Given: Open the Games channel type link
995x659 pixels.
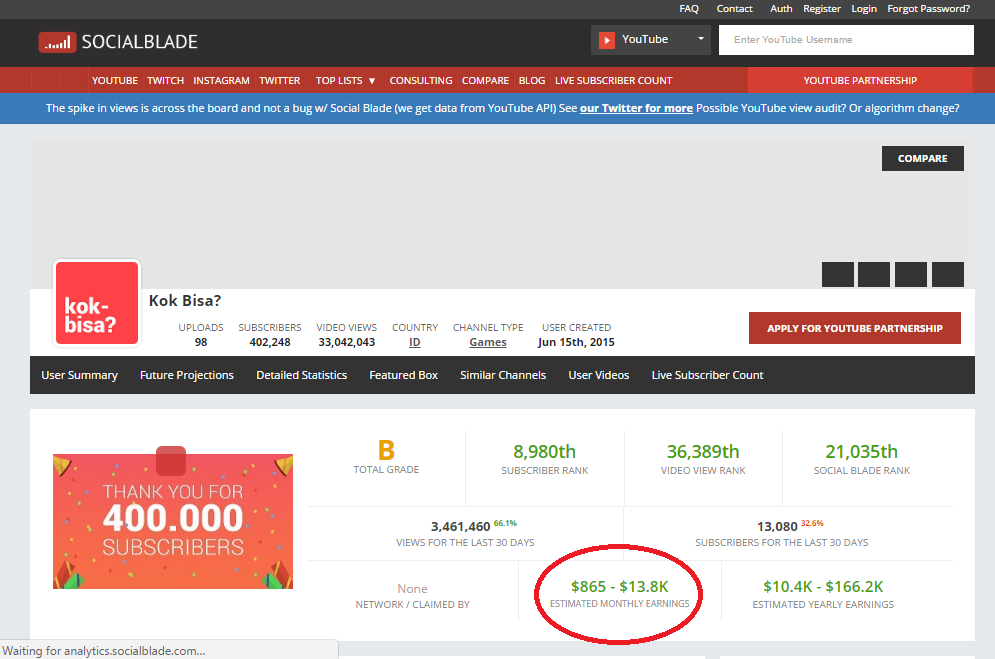Looking at the screenshot, I should pos(488,342).
